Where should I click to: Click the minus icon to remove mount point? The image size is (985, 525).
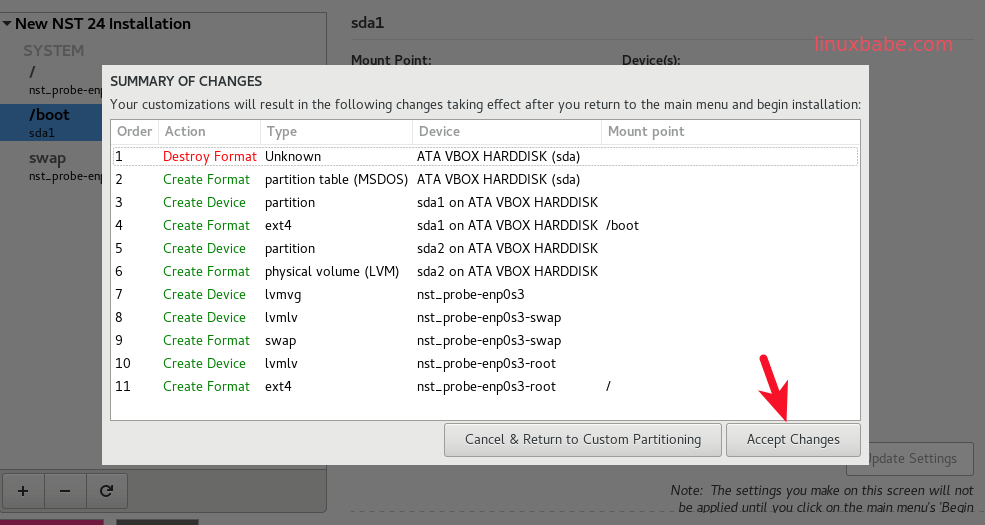pos(65,490)
